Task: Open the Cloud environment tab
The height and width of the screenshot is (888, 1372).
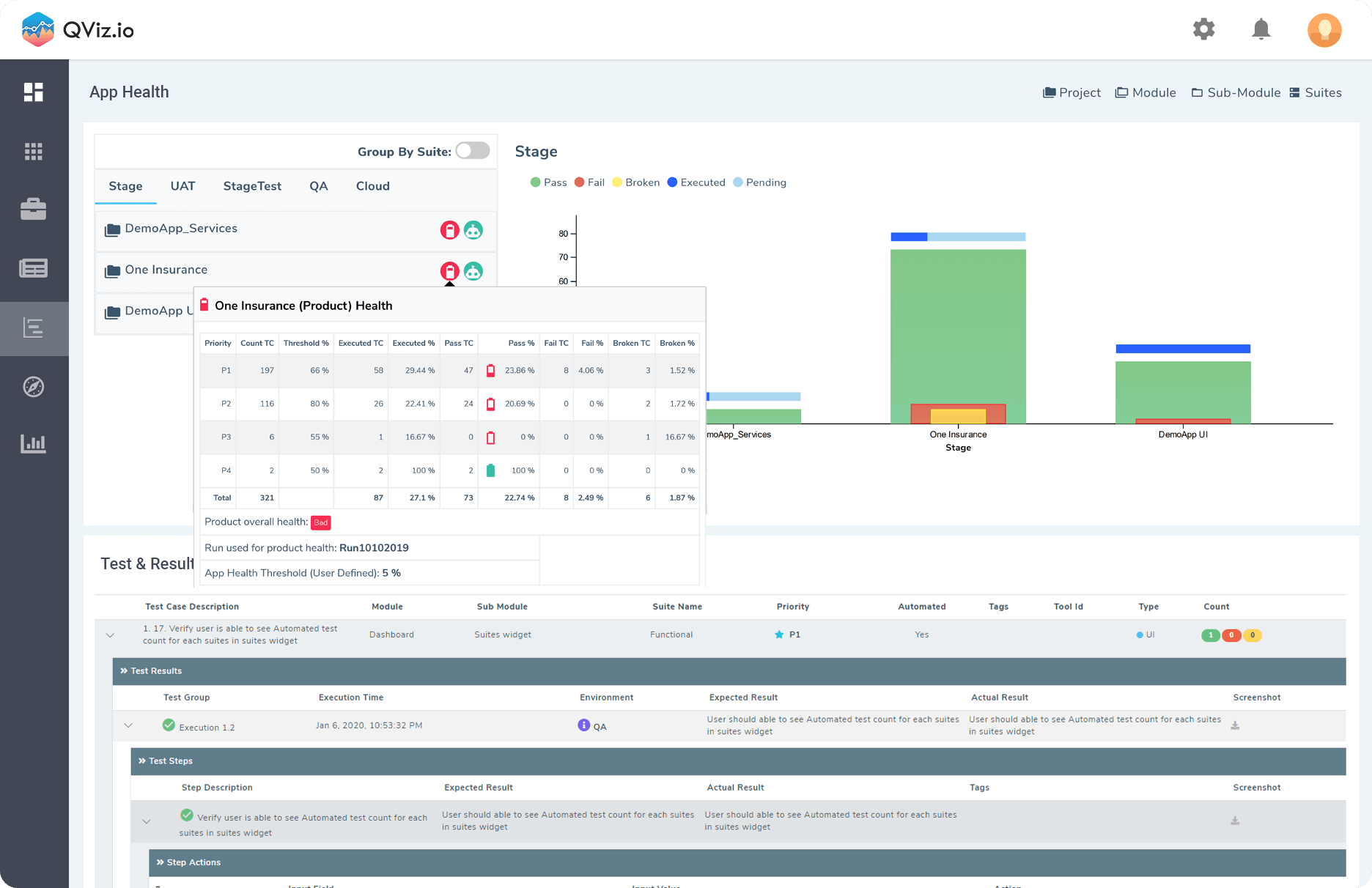Action: click(x=372, y=186)
